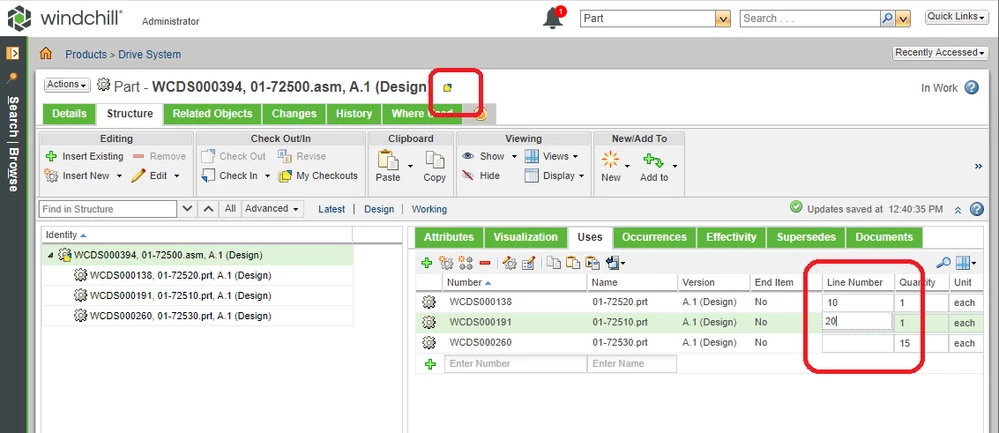Expand the ribbon overflow double chevron
999x433 pixels.
pyautogui.click(x=978, y=166)
